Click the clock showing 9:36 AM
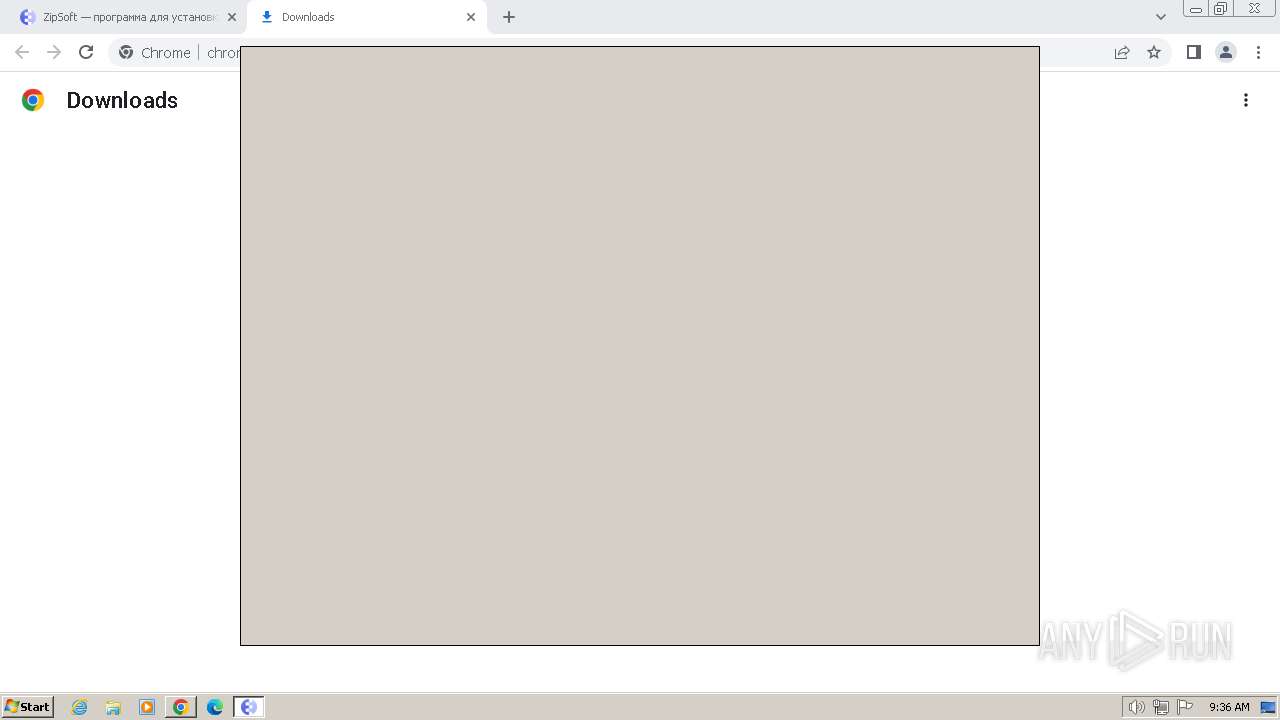The width and height of the screenshot is (1280, 720). click(x=1229, y=707)
